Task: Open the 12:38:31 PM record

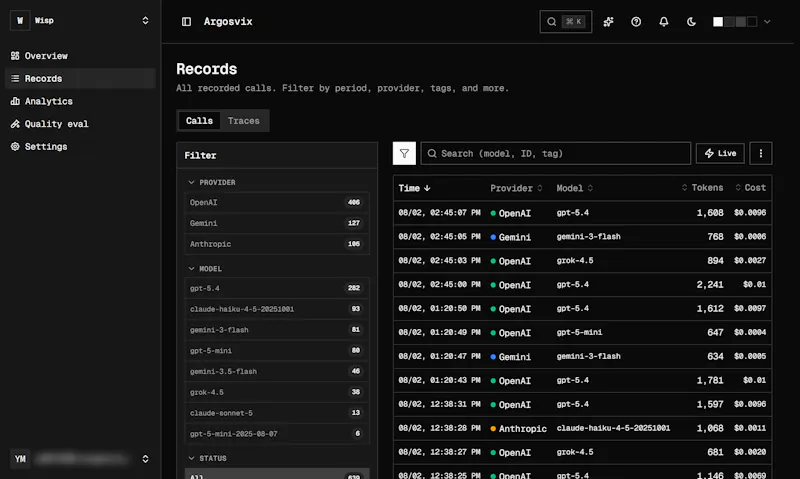Action: click(582, 404)
